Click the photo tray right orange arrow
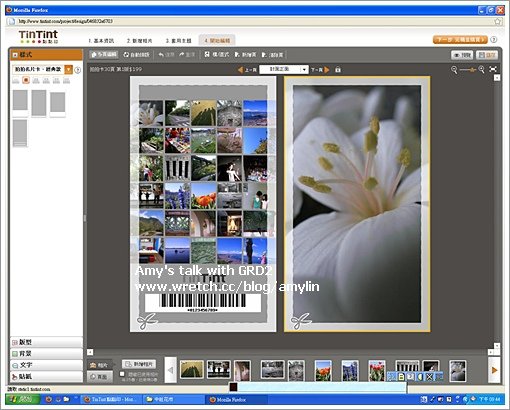510x410 pixels. click(x=494, y=370)
